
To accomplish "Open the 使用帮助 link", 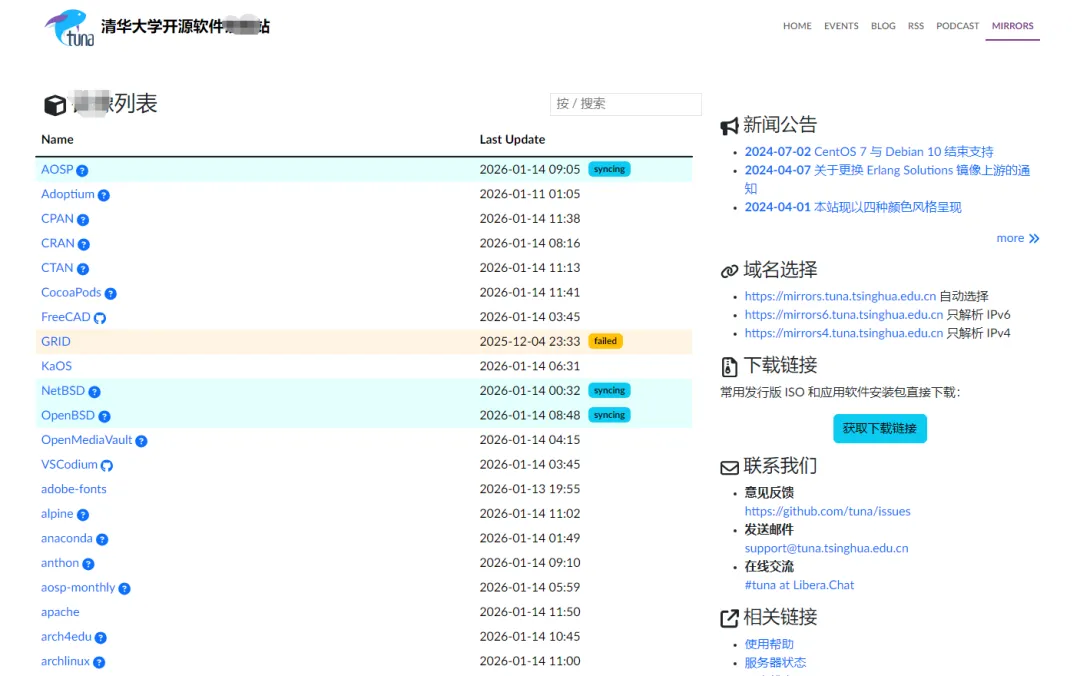I will coord(769,644).
